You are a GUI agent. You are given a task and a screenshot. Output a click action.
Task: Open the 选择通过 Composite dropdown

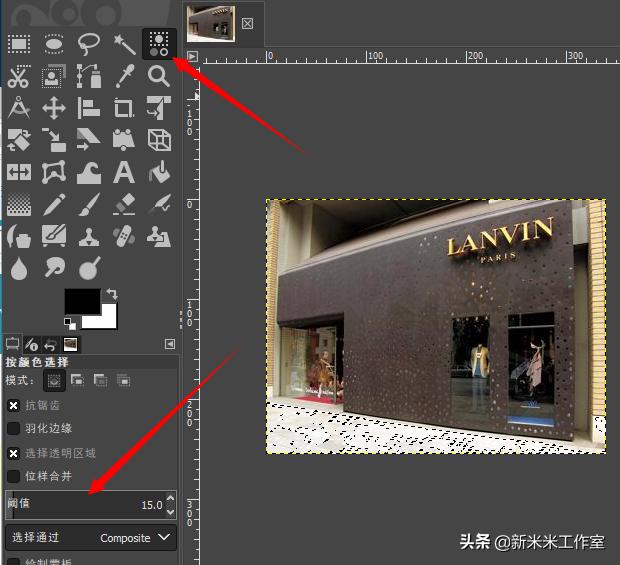tap(91, 538)
